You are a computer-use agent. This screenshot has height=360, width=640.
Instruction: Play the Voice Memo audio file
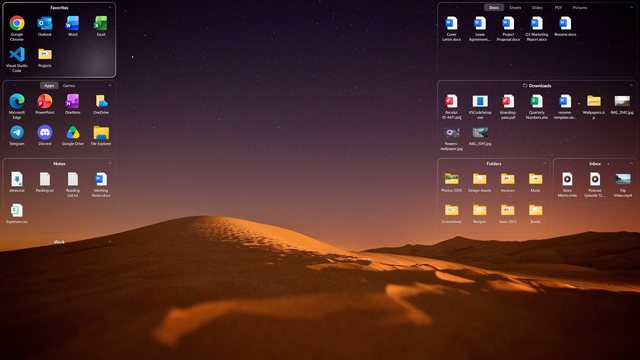(x=567, y=179)
